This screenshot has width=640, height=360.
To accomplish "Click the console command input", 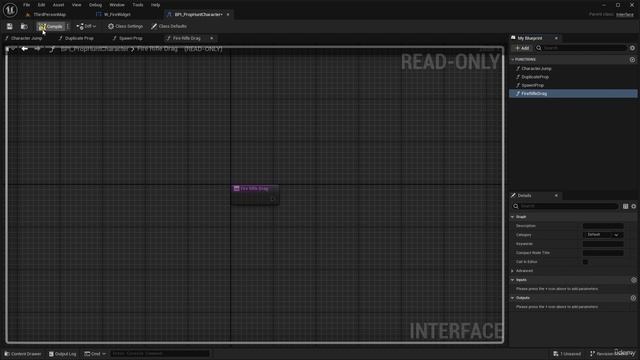I will [160, 354].
